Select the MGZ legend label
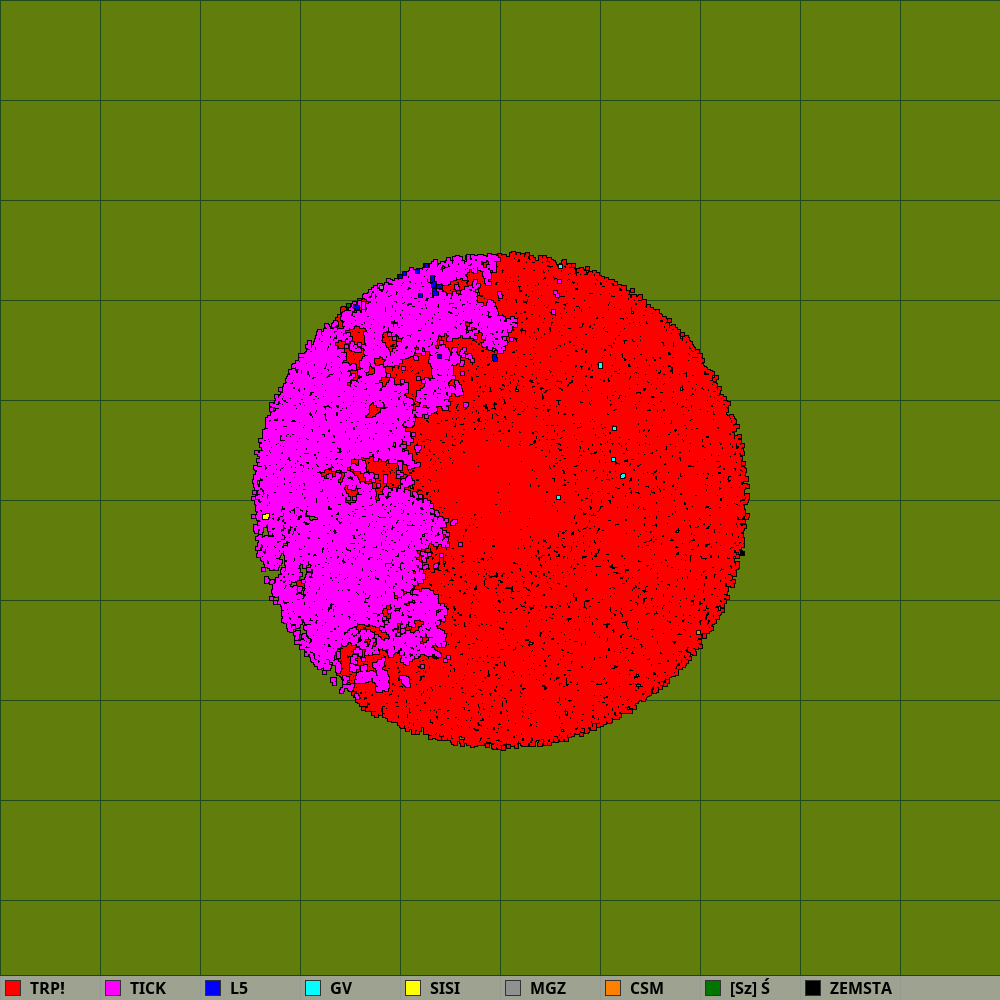 (548, 989)
